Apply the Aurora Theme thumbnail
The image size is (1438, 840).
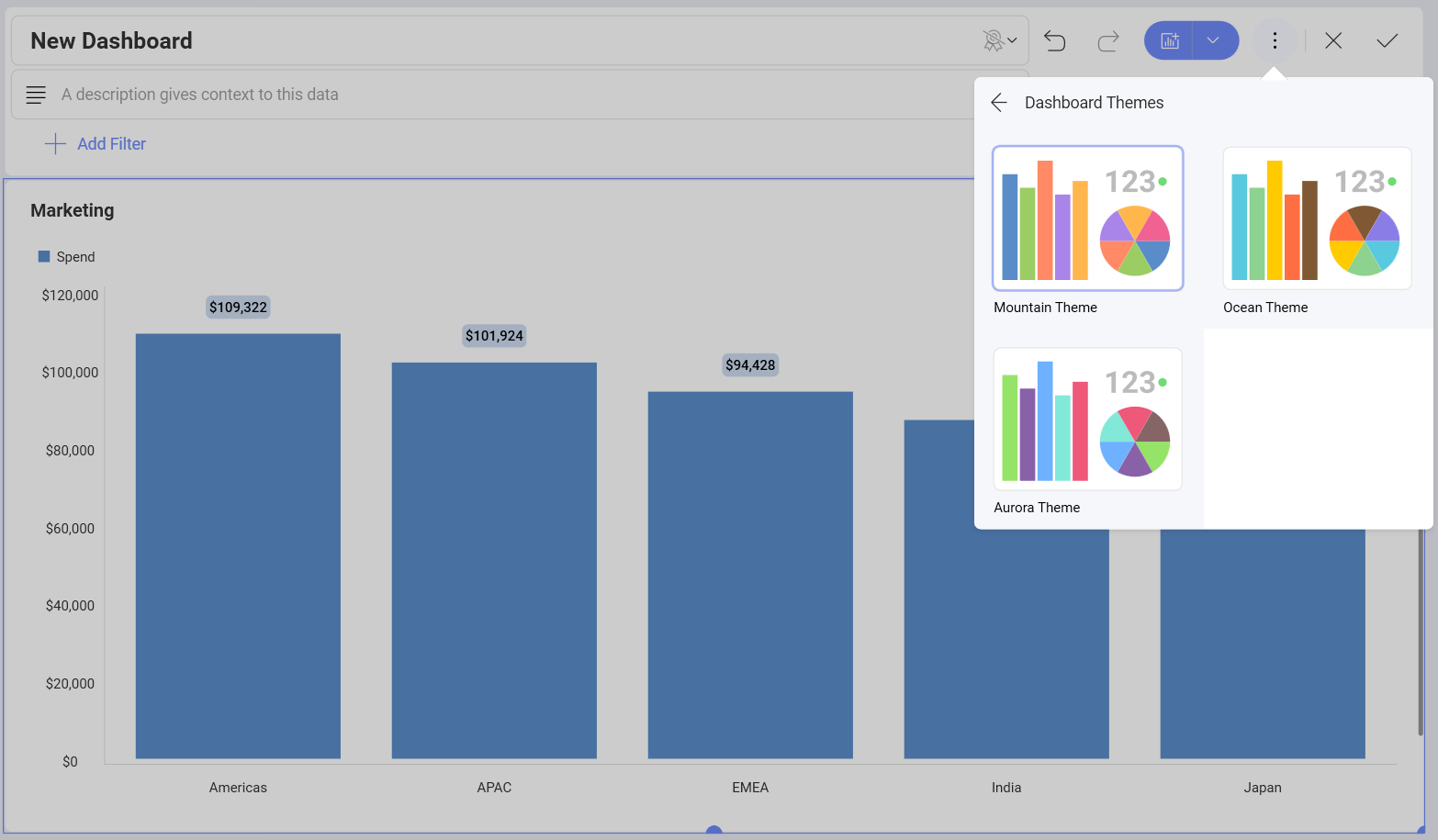[x=1087, y=419]
